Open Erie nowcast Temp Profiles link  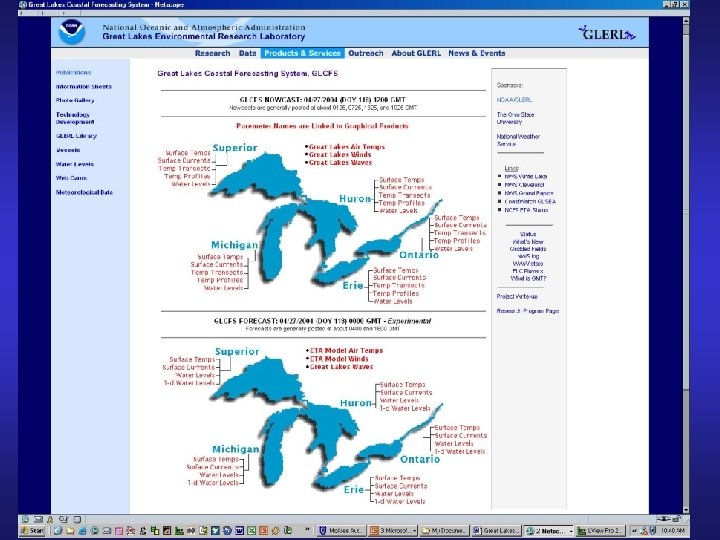coord(396,293)
